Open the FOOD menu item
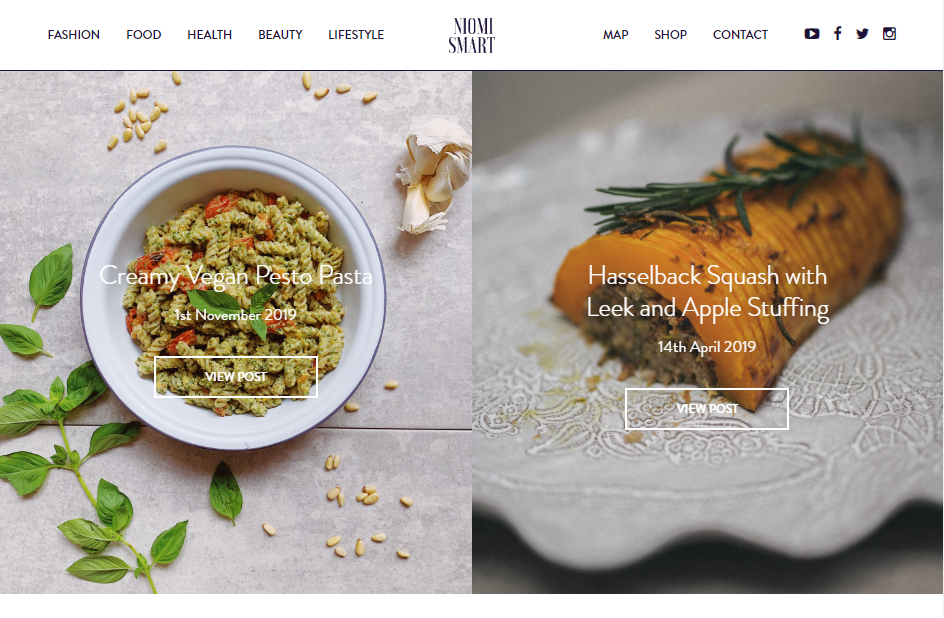Screen dimensions: 944x618 pyautogui.click(x=143, y=35)
